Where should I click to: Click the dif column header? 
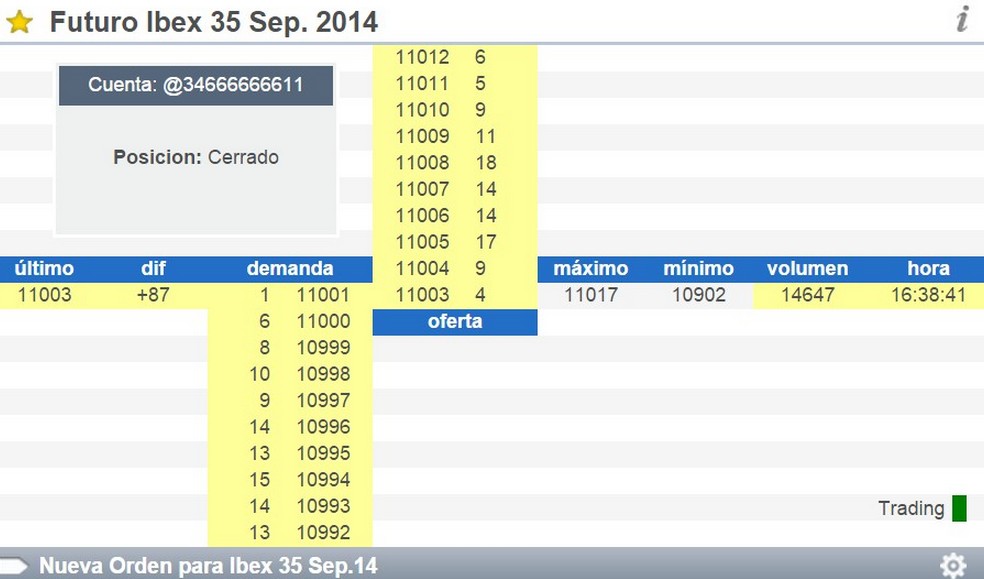coord(153,269)
